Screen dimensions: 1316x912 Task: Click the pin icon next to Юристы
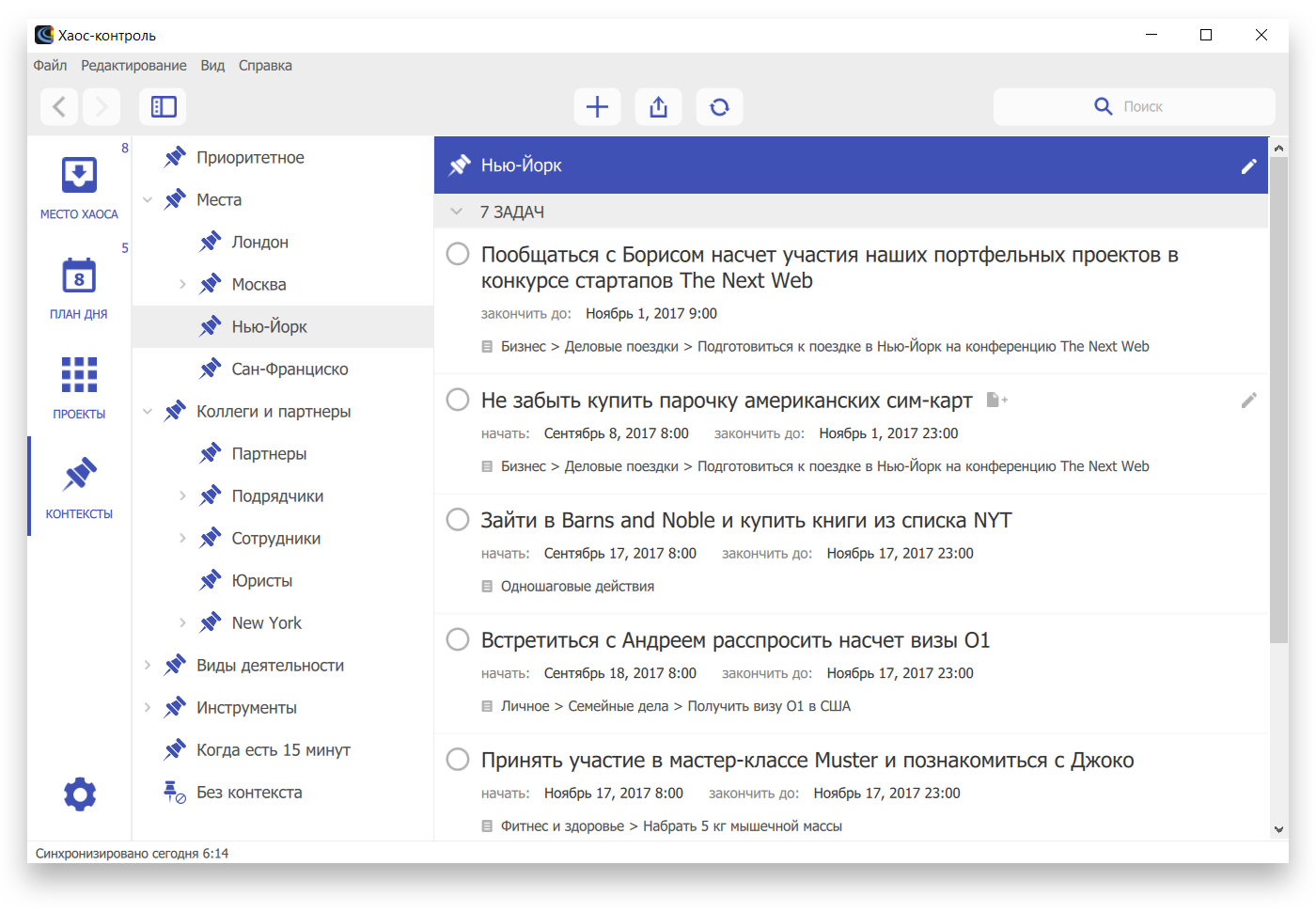pyautogui.click(x=210, y=580)
